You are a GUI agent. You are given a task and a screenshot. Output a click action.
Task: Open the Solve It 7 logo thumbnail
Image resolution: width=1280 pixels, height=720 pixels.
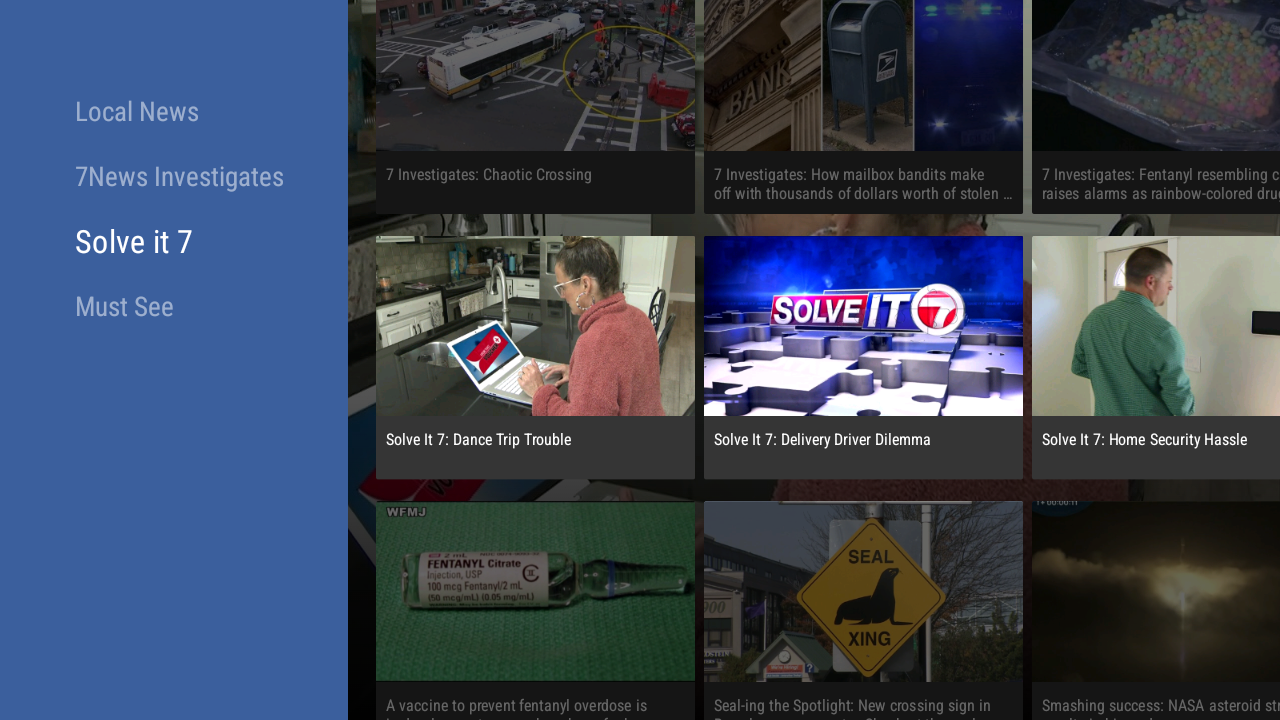pyautogui.click(x=863, y=326)
